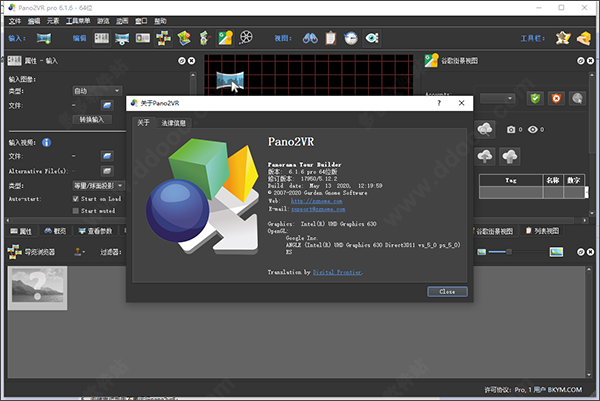The image size is (600, 401).
Task: Click the film reel animation icon
Action: (246, 38)
